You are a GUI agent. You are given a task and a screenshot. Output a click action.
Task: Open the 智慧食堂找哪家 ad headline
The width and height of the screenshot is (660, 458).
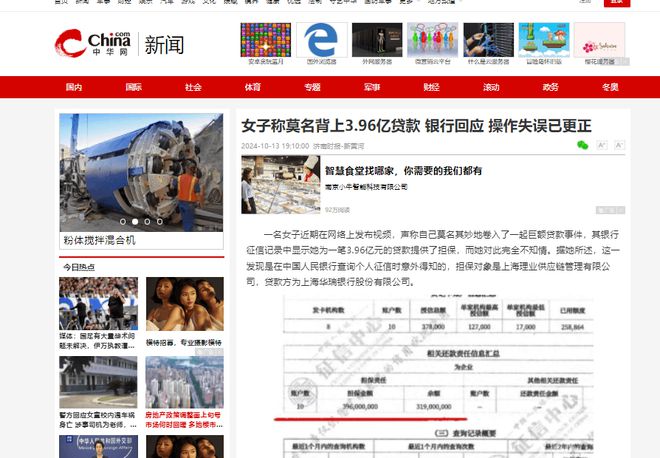403,170
